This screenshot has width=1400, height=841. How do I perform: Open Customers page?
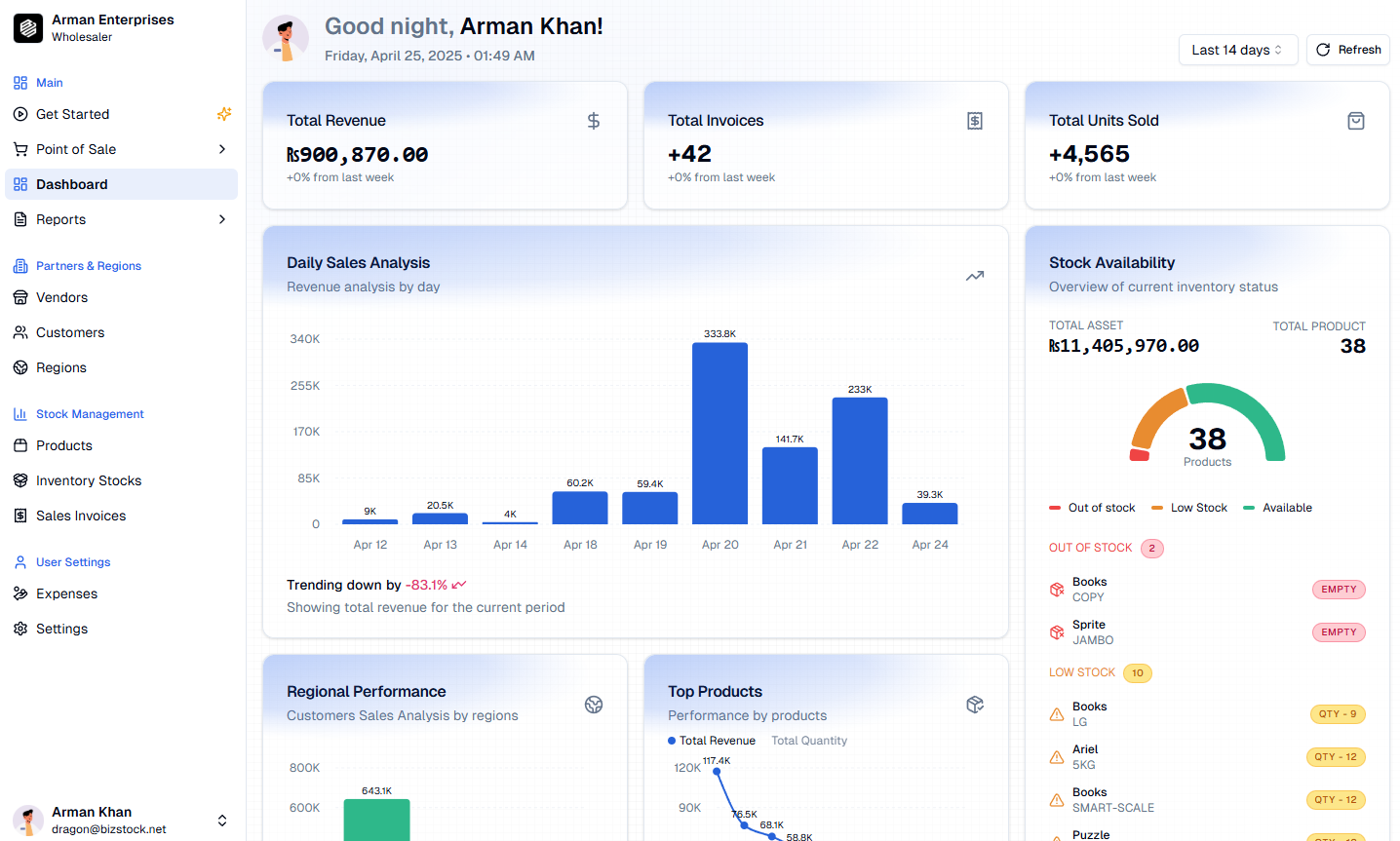121,332
